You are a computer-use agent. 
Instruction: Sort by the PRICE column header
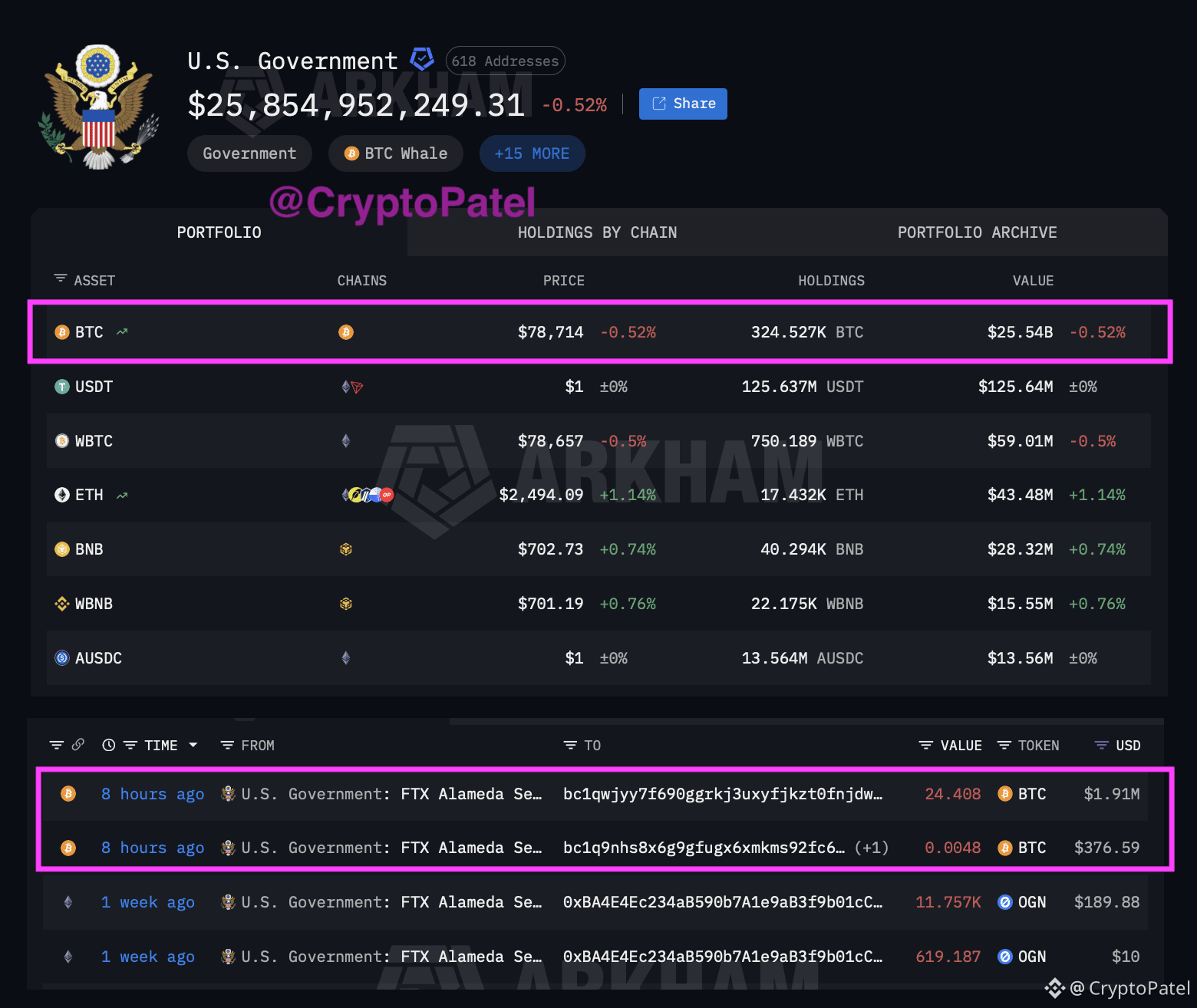click(x=564, y=281)
